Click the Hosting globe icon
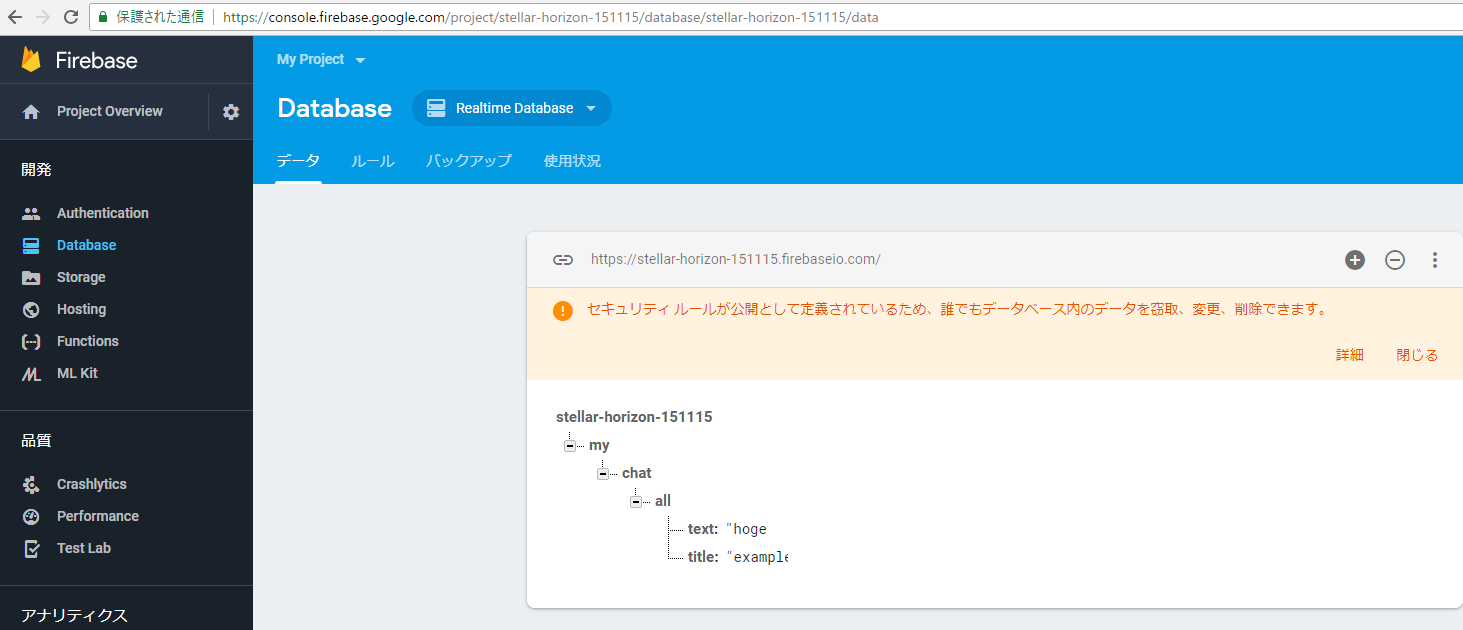The width and height of the screenshot is (1463, 630). tap(31, 309)
